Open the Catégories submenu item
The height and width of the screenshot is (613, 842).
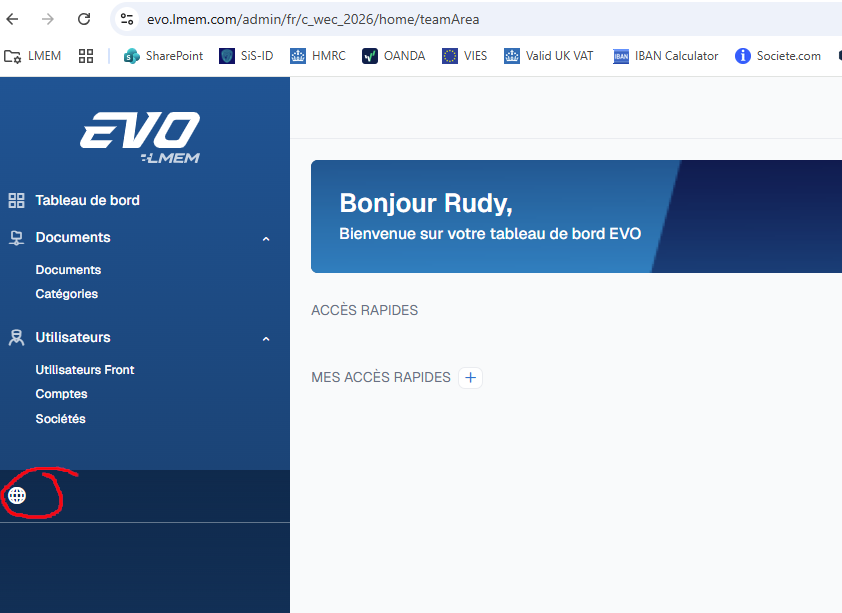tap(66, 294)
